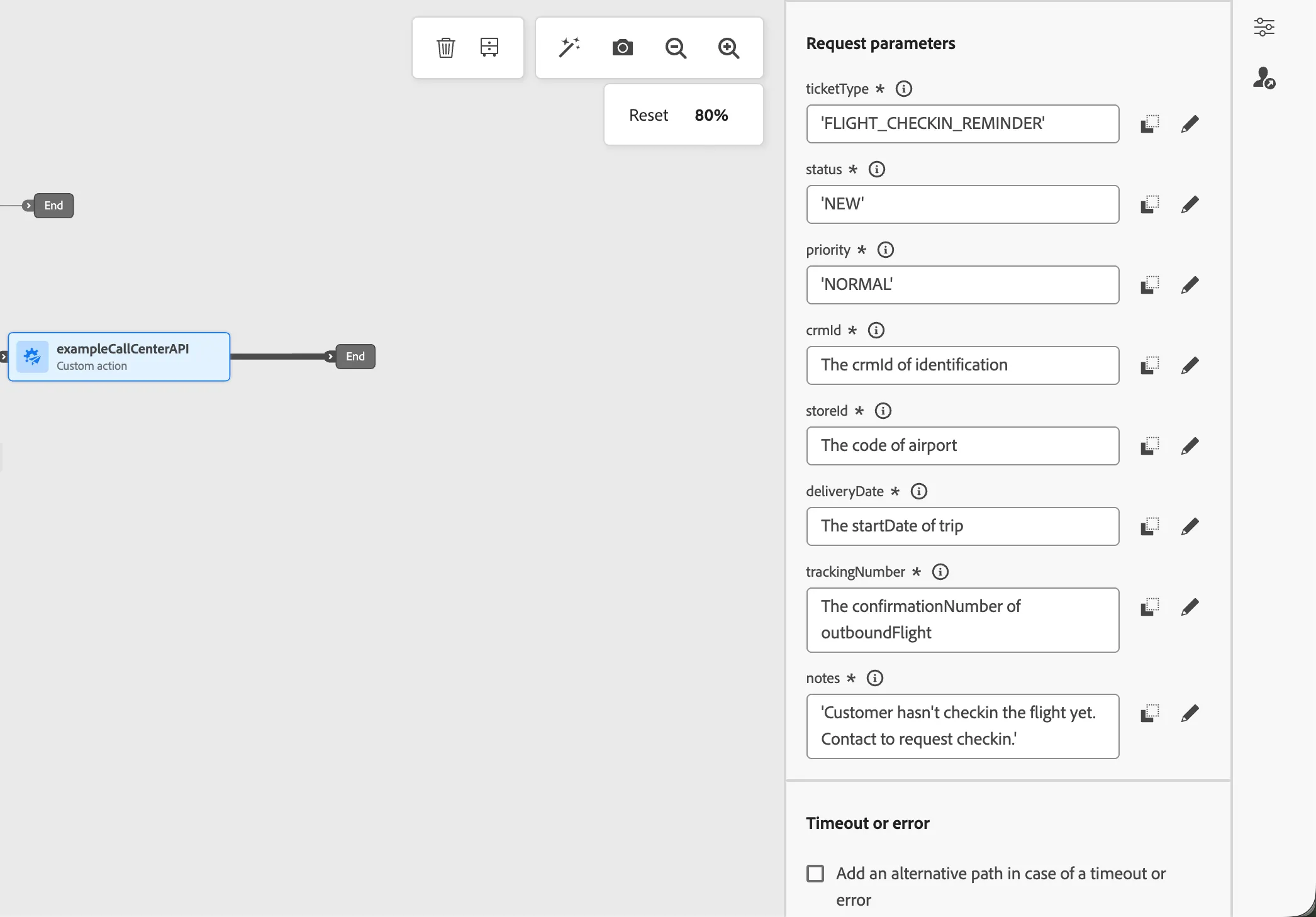Click info icon next to deliveryDate
Viewport: 1316px width, 917px height.
[918, 491]
